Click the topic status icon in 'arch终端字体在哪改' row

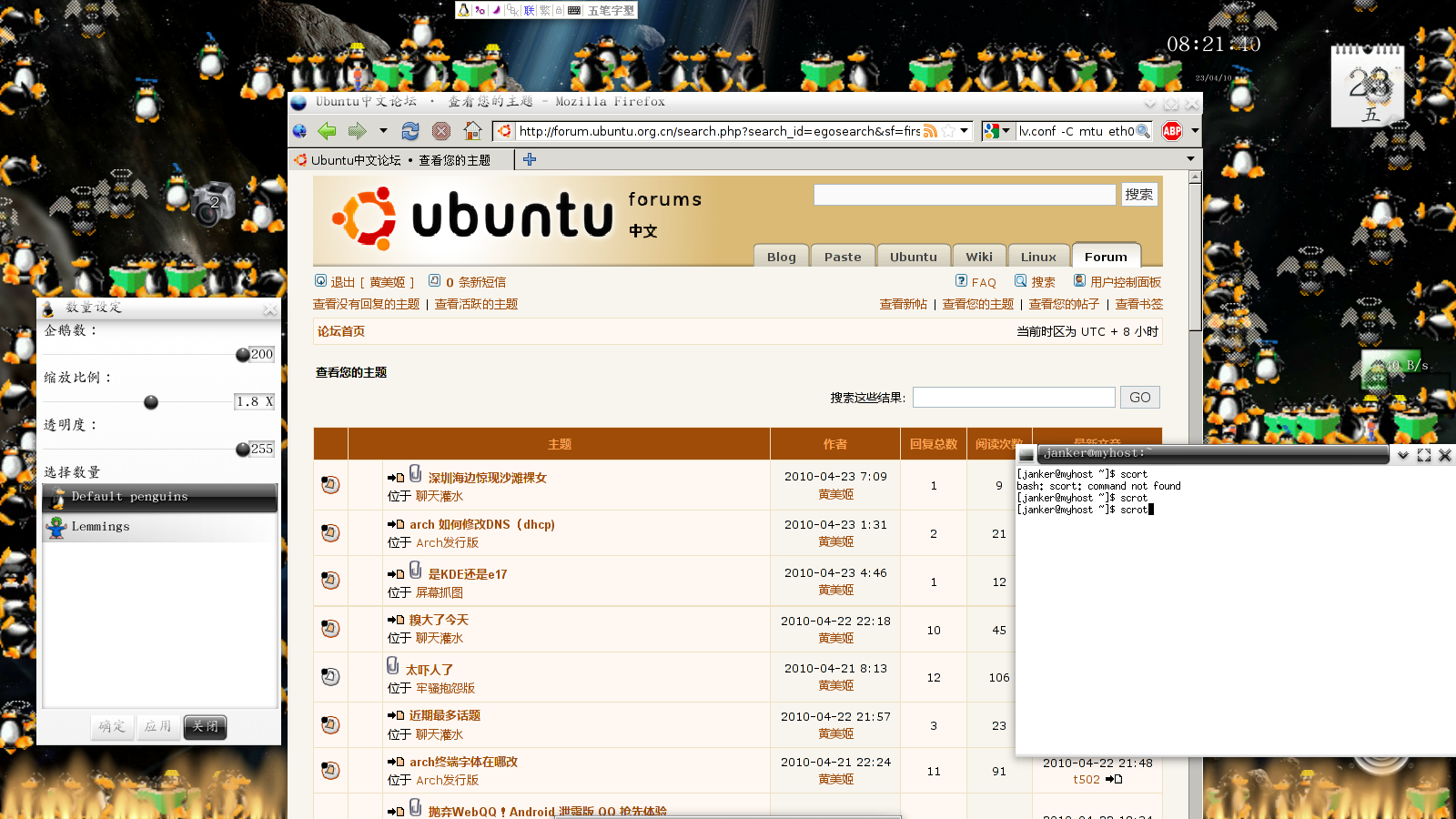tap(330, 770)
